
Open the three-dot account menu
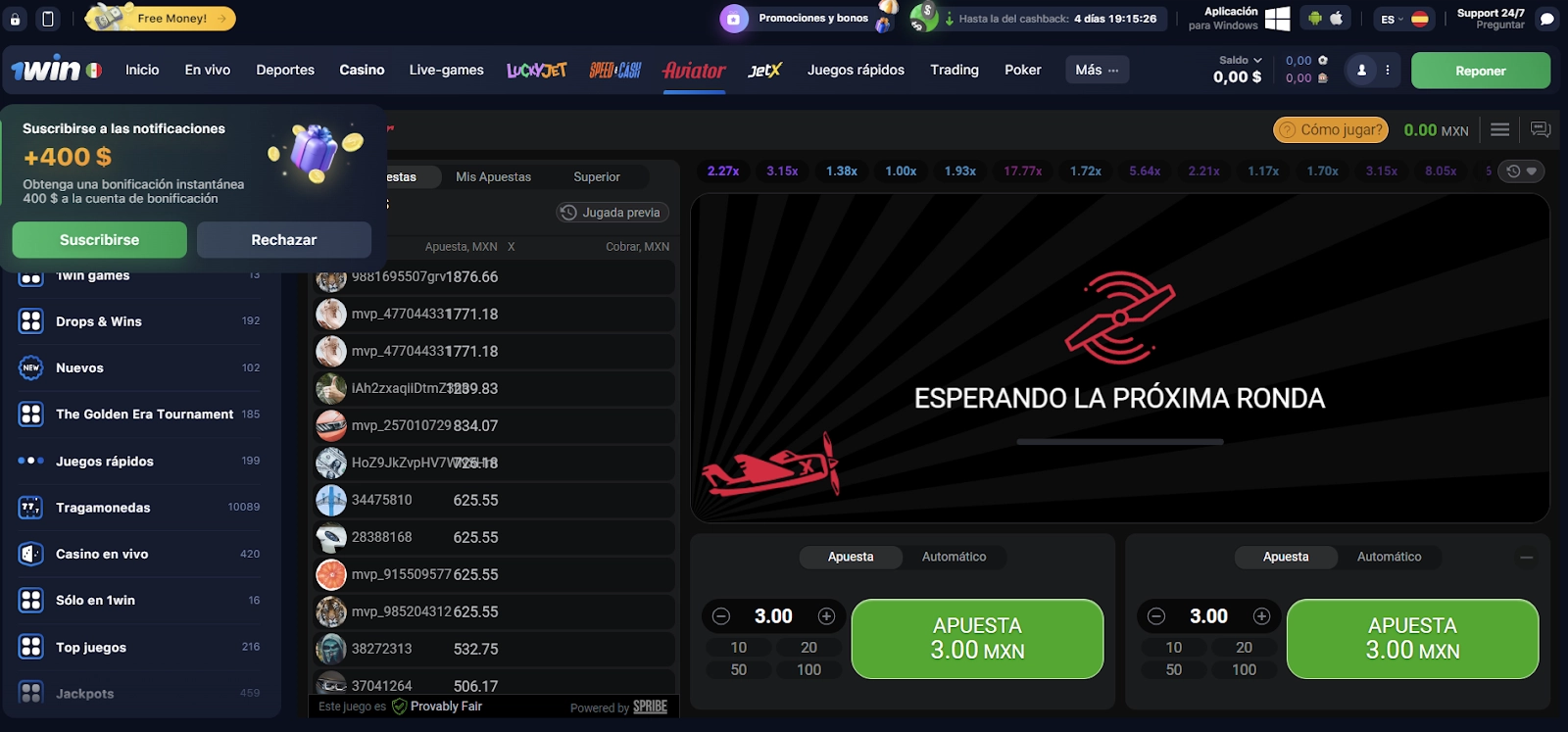tap(1388, 71)
